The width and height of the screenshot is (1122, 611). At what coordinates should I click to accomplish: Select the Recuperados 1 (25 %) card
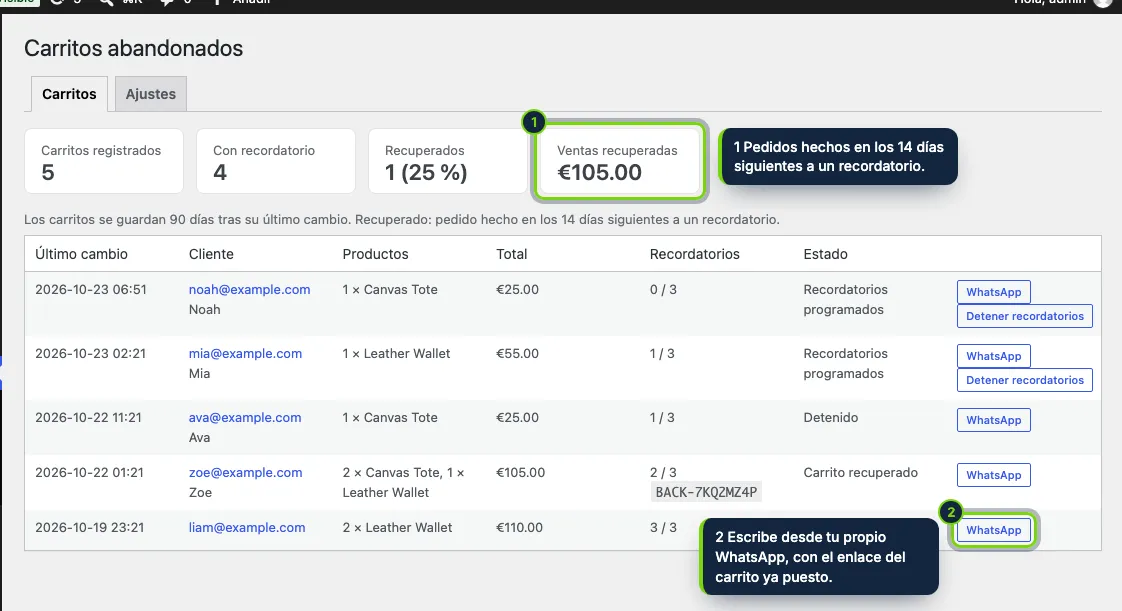click(447, 161)
